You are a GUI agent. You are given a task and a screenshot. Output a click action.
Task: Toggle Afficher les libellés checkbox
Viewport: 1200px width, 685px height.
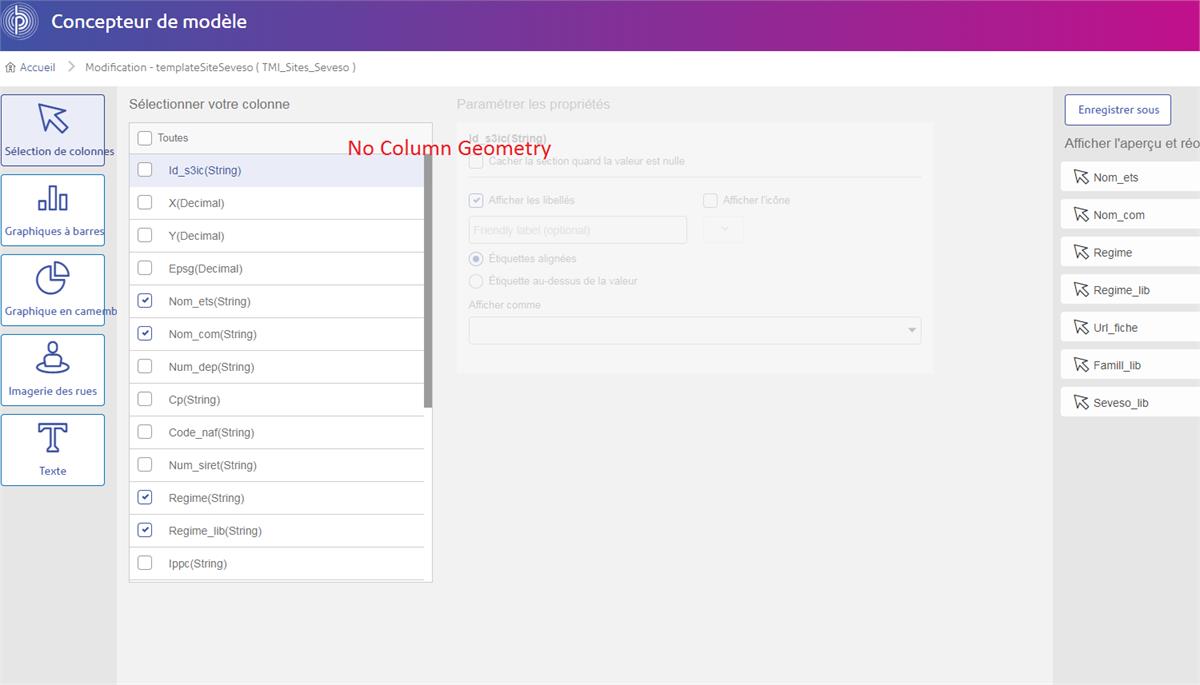point(476,200)
